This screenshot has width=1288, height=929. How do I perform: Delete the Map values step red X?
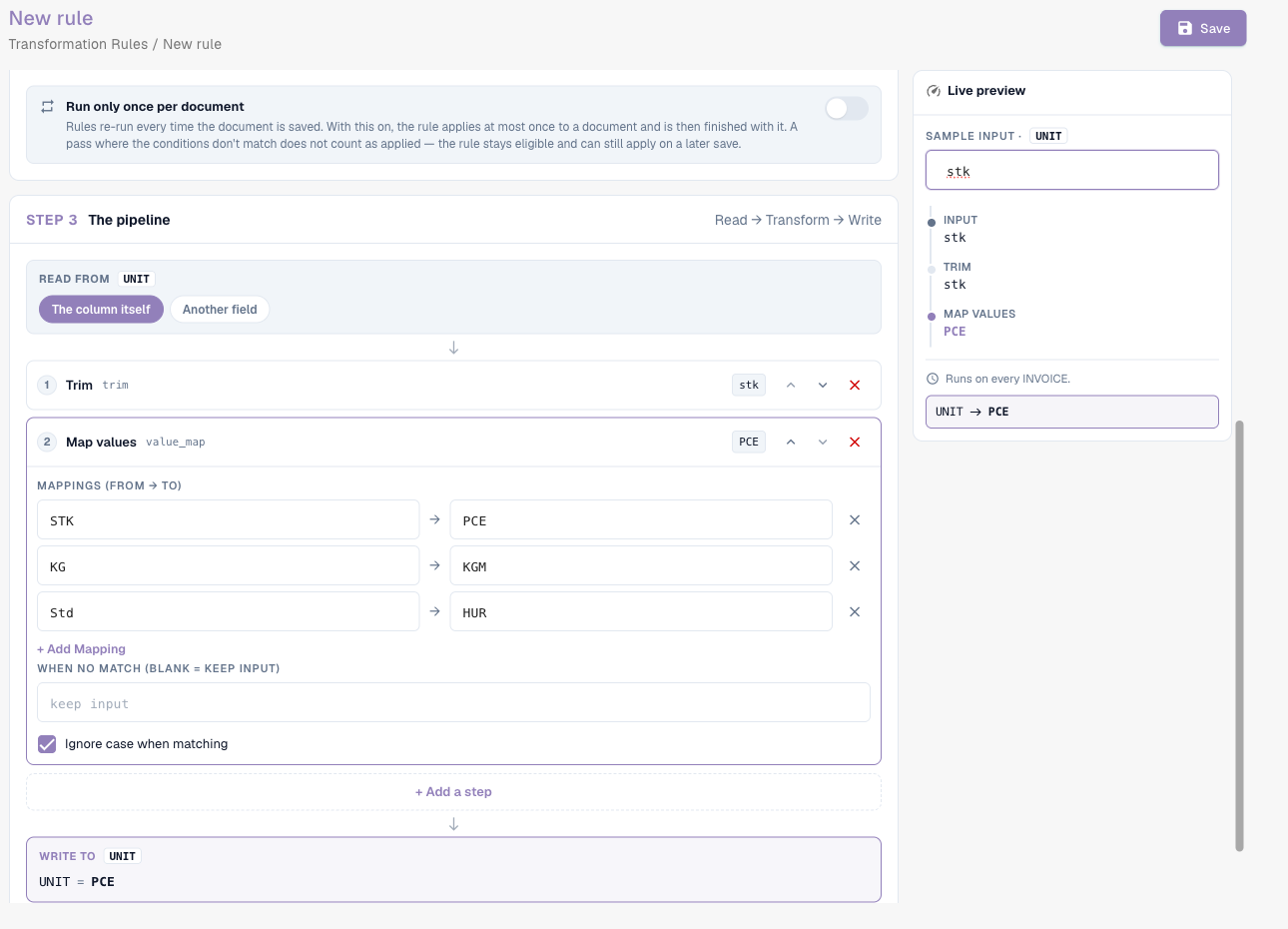855,442
